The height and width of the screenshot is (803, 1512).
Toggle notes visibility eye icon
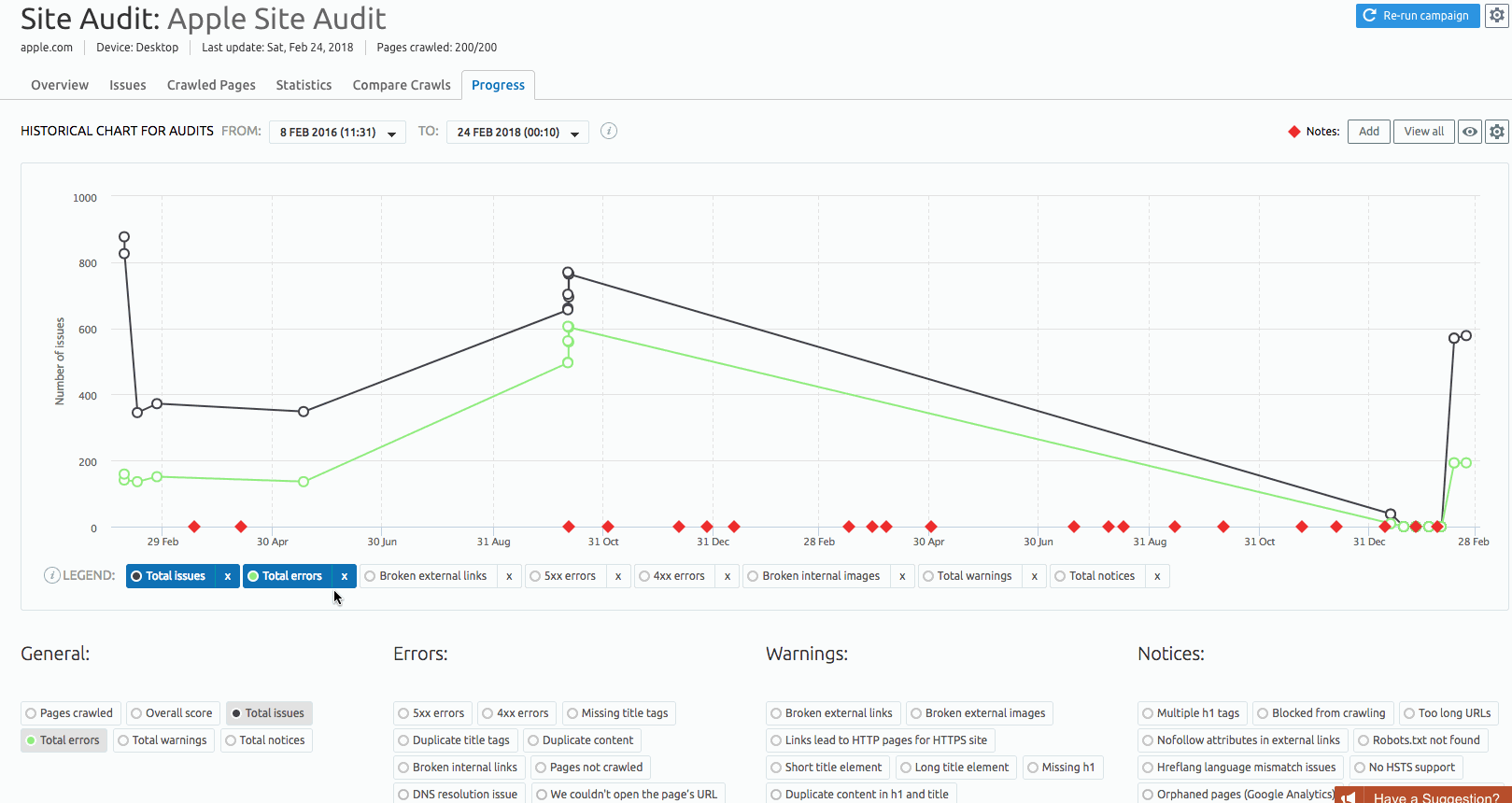pyautogui.click(x=1470, y=132)
